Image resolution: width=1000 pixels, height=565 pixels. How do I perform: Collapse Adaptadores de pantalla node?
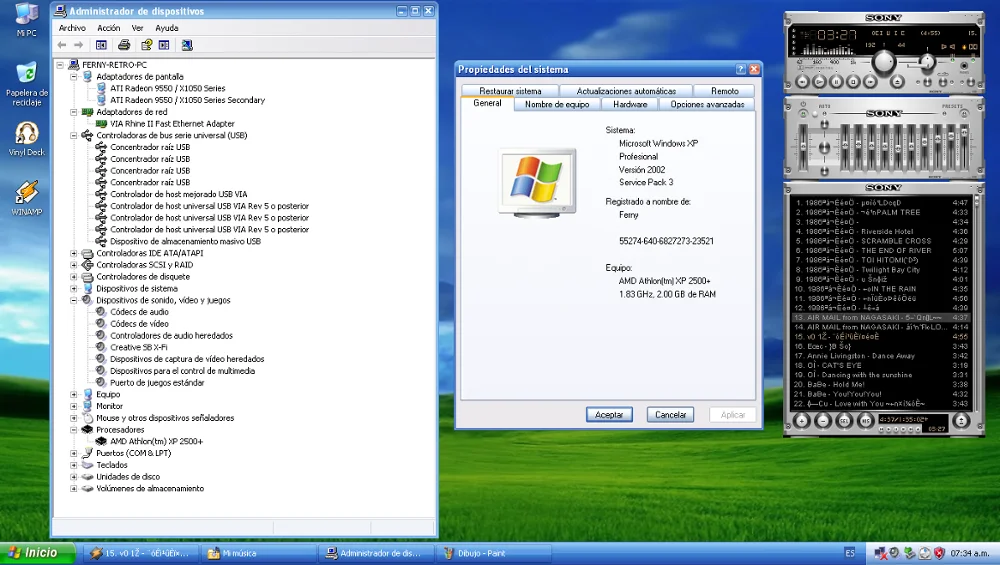coord(74,77)
